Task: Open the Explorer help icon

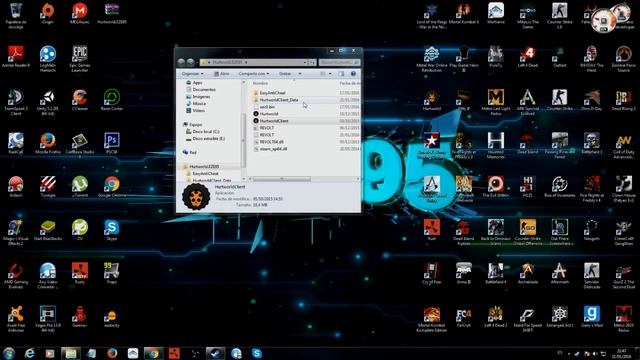Action: click(353, 73)
